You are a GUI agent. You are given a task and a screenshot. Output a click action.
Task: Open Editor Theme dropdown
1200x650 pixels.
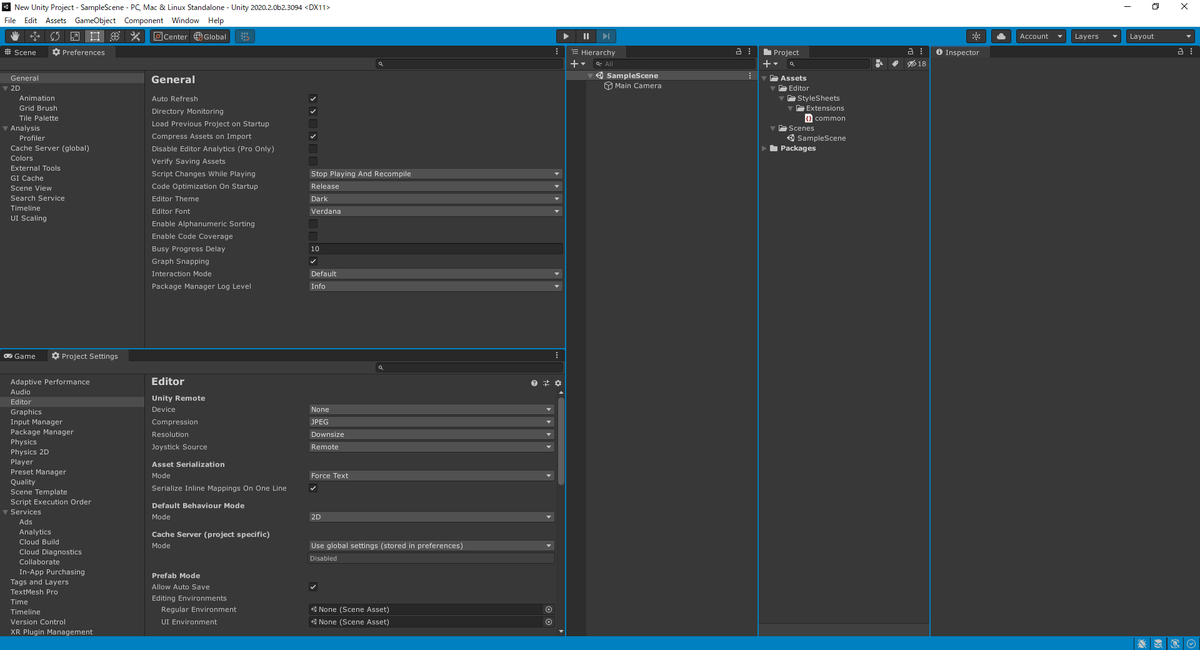[x=435, y=199]
